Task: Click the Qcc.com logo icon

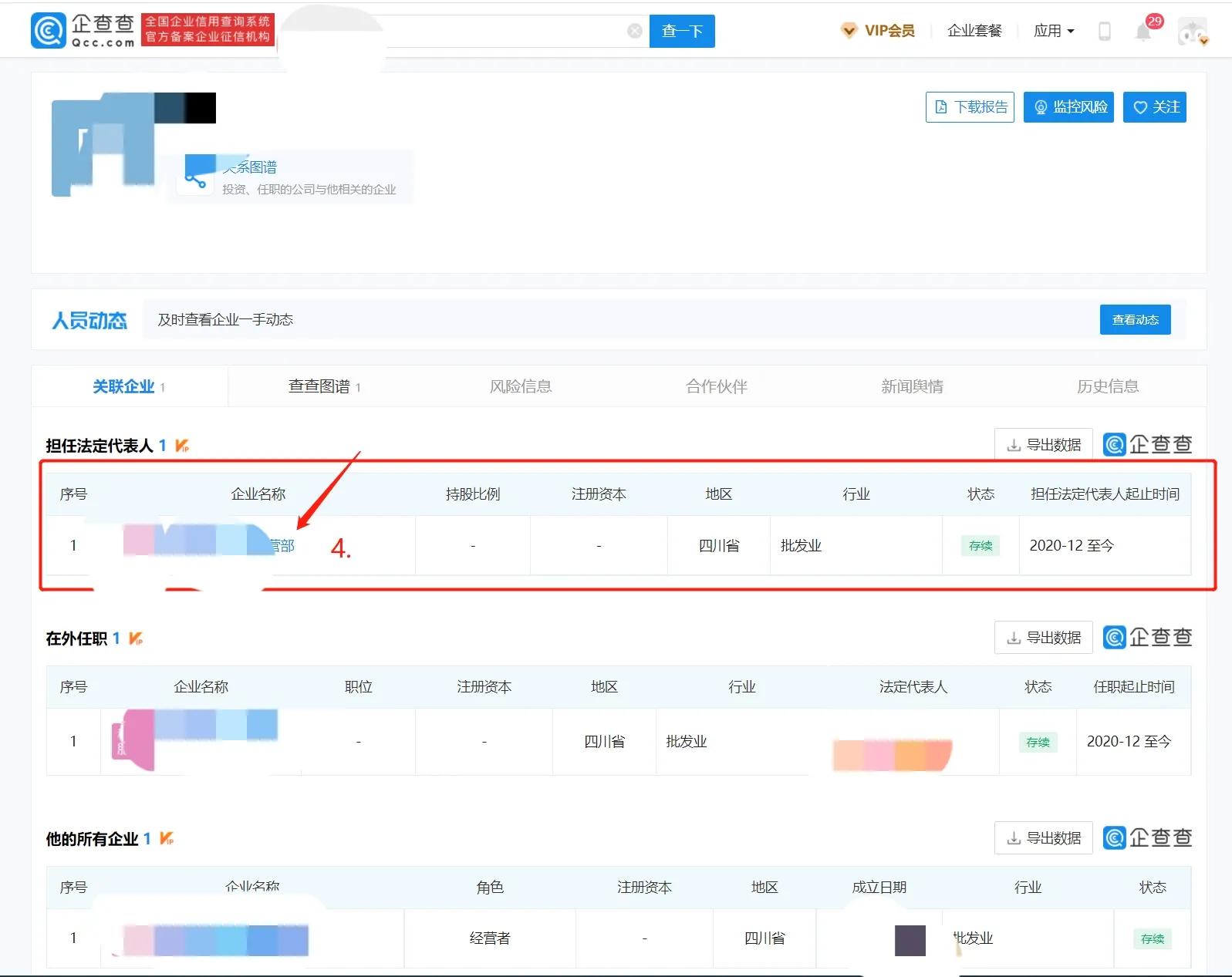Action: click(x=48, y=31)
